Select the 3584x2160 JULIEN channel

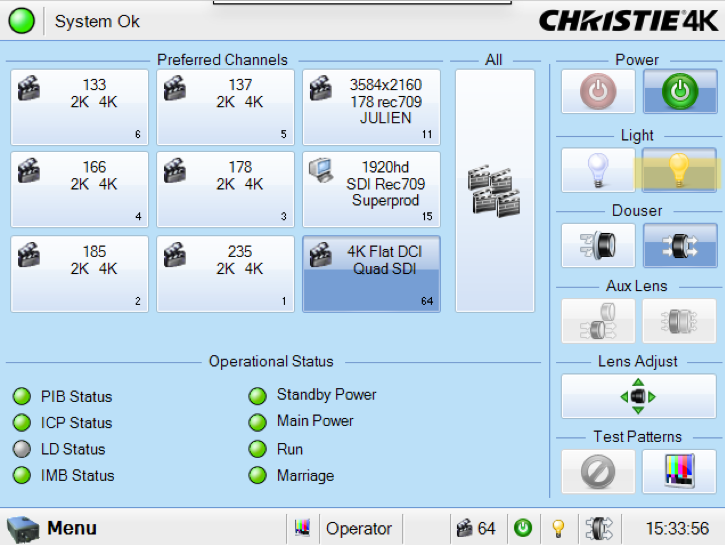pyautogui.click(x=371, y=107)
